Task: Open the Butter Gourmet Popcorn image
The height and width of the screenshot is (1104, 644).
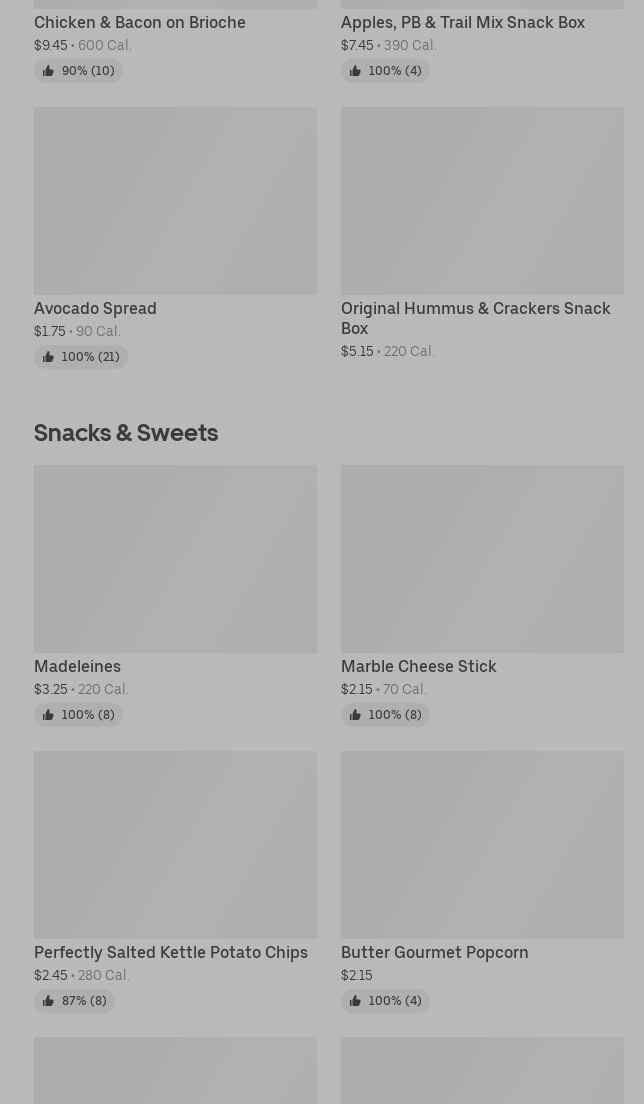Action: 482,844
